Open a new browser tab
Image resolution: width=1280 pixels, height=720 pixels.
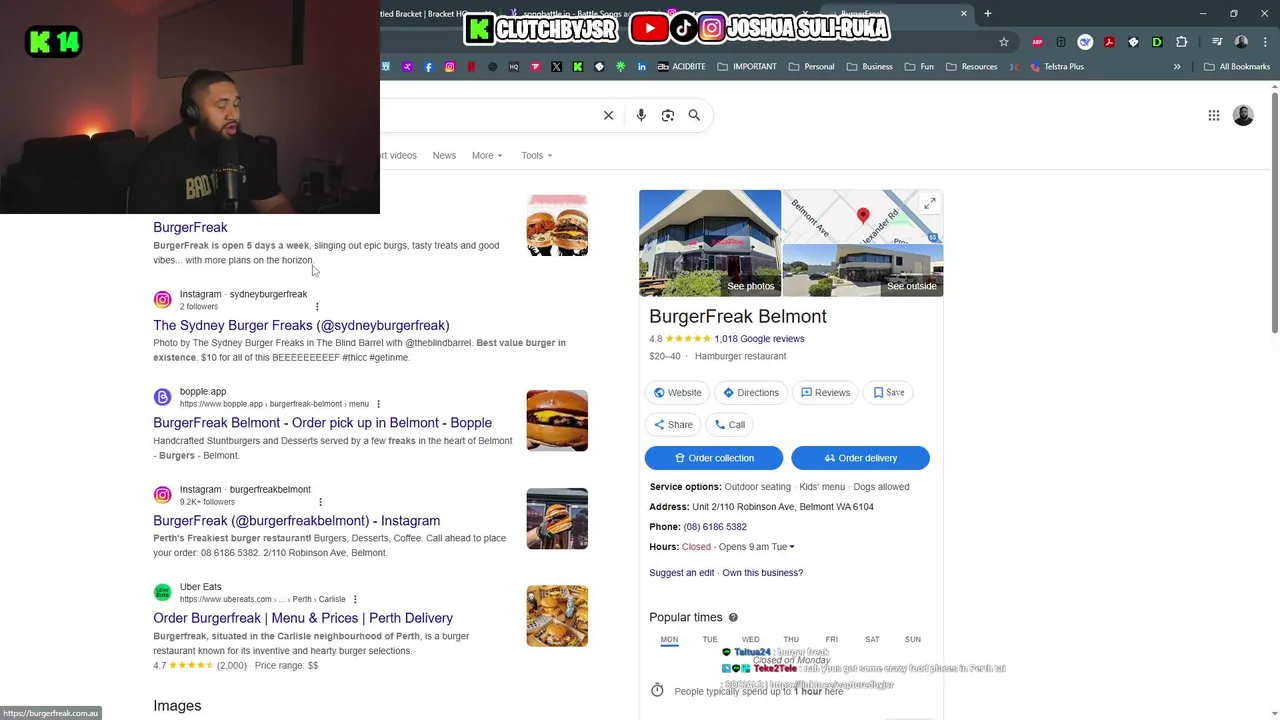(987, 13)
